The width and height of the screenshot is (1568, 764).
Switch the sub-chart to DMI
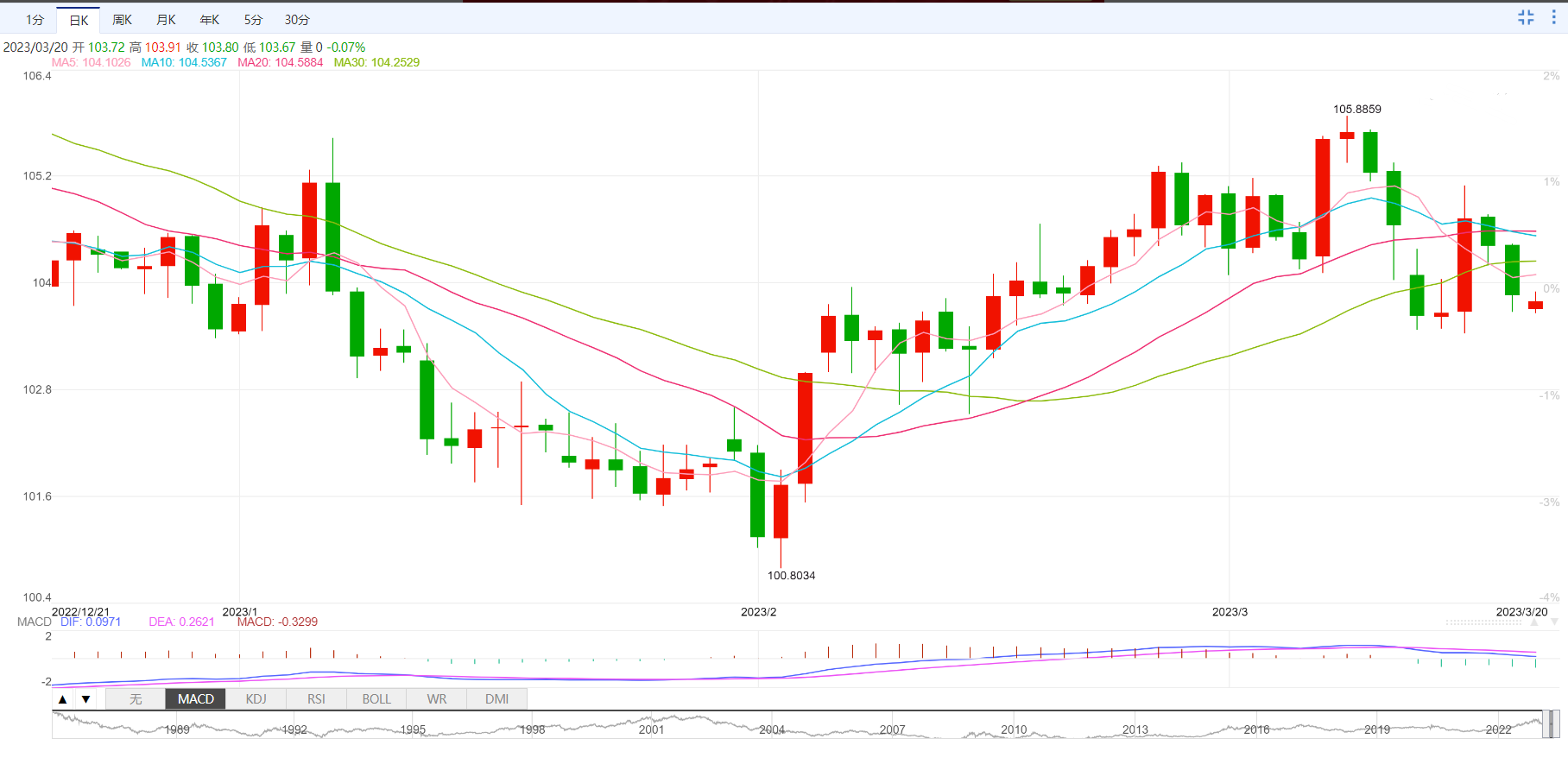pos(496,699)
